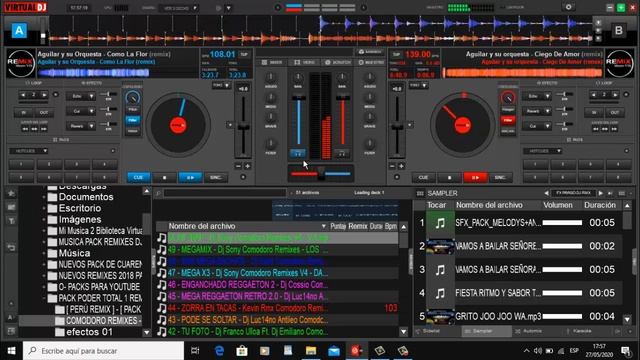Toggle the left channel headphone cue button
Viewport: 640px width, 360px height.
pos(298,153)
